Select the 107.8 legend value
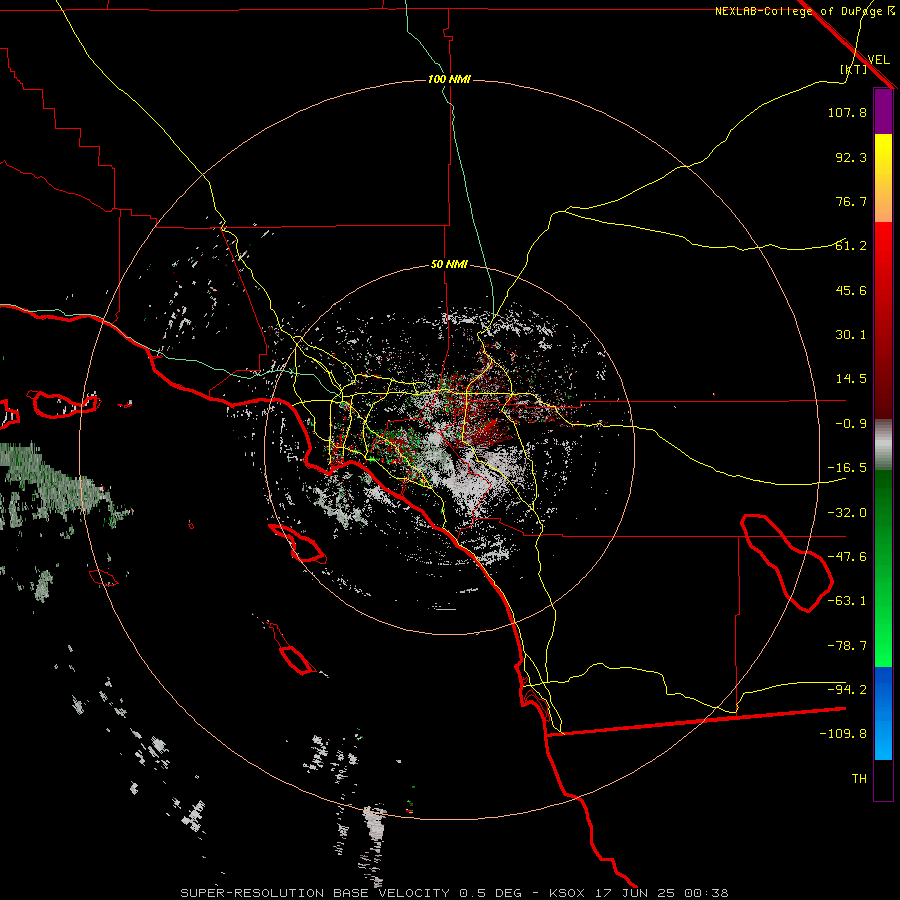The image size is (900, 900). [847, 112]
